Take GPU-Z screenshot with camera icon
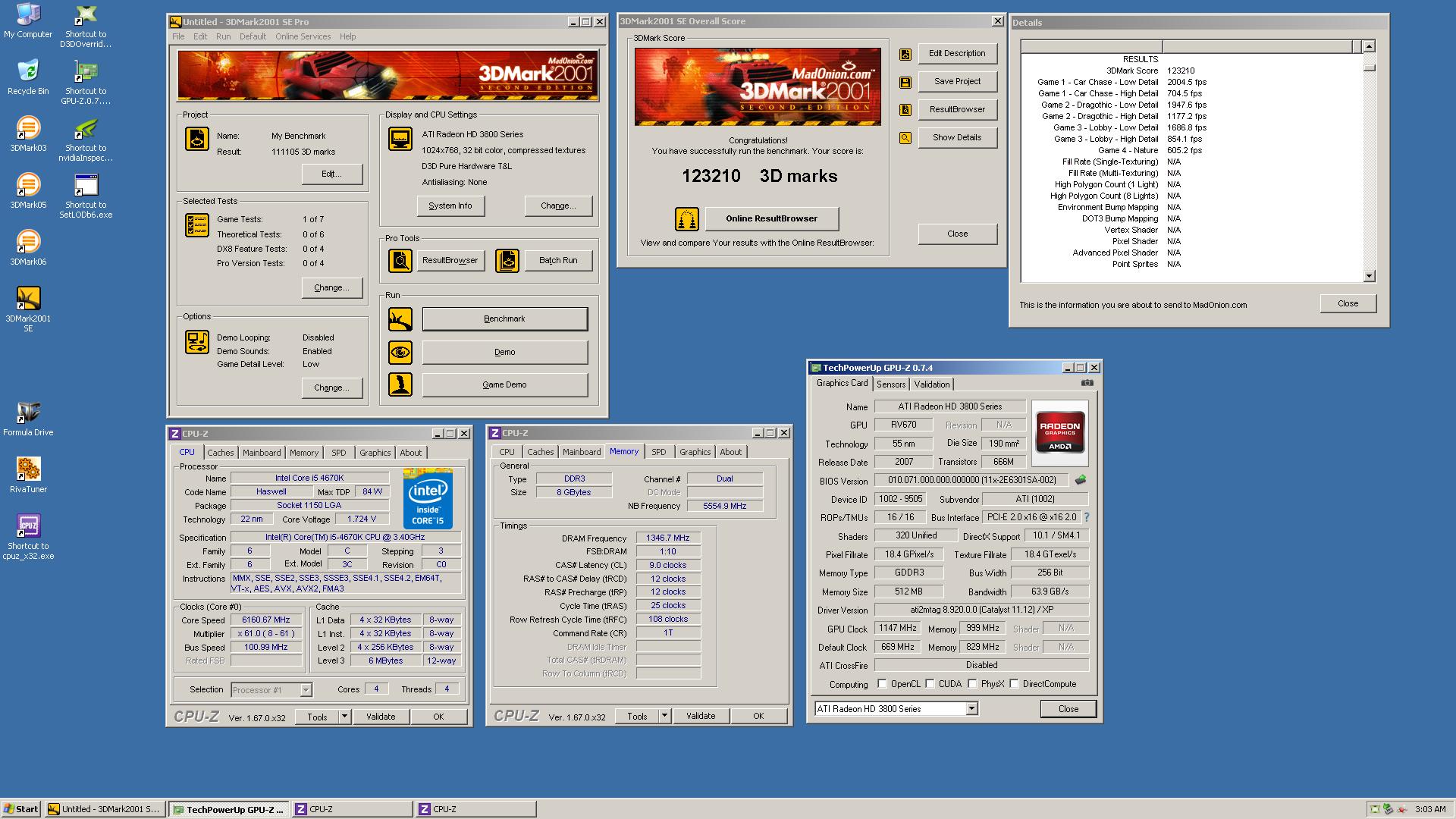 [1087, 383]
